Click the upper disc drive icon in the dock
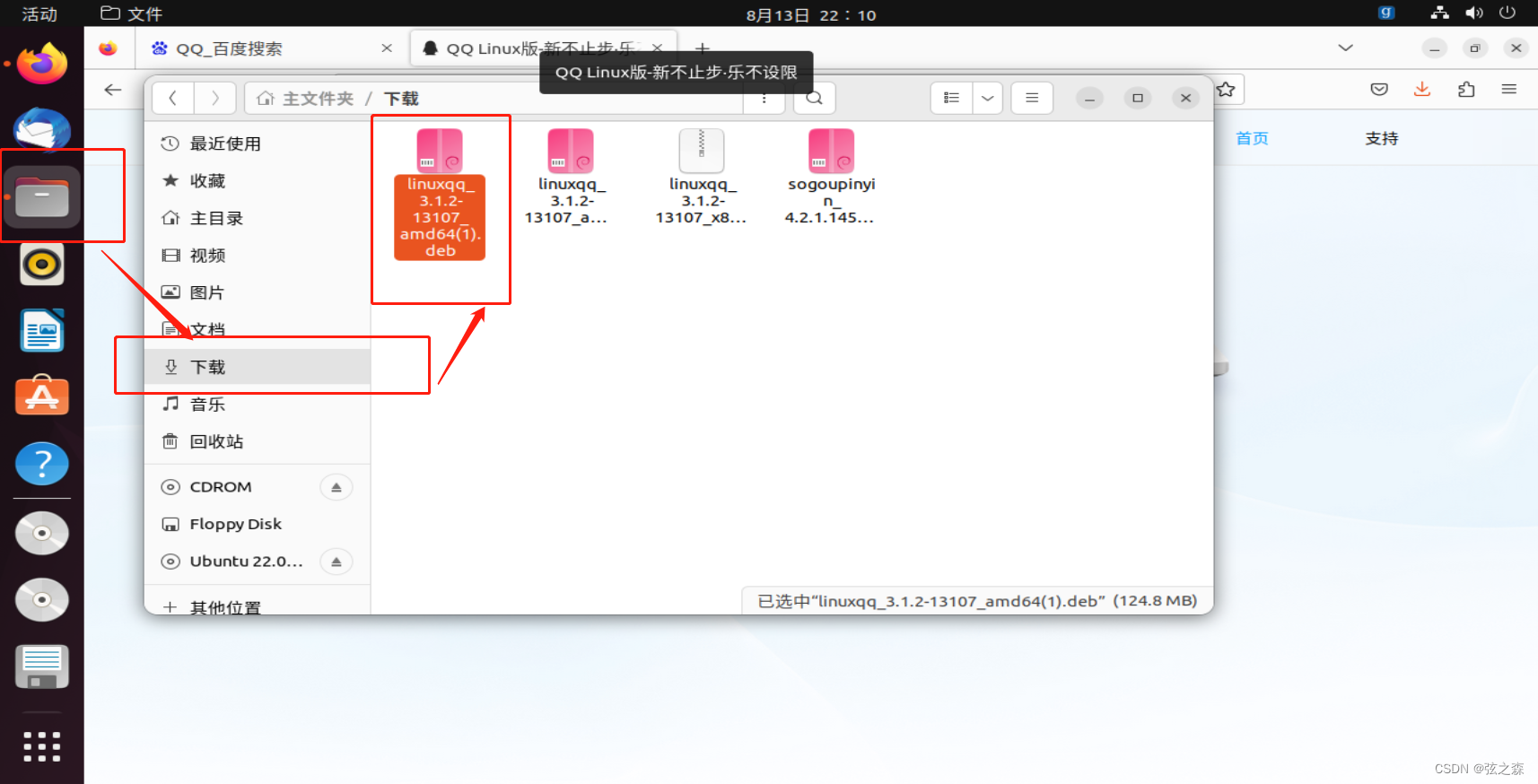Viewport: 1538px width, 784px height. (41, 533)
